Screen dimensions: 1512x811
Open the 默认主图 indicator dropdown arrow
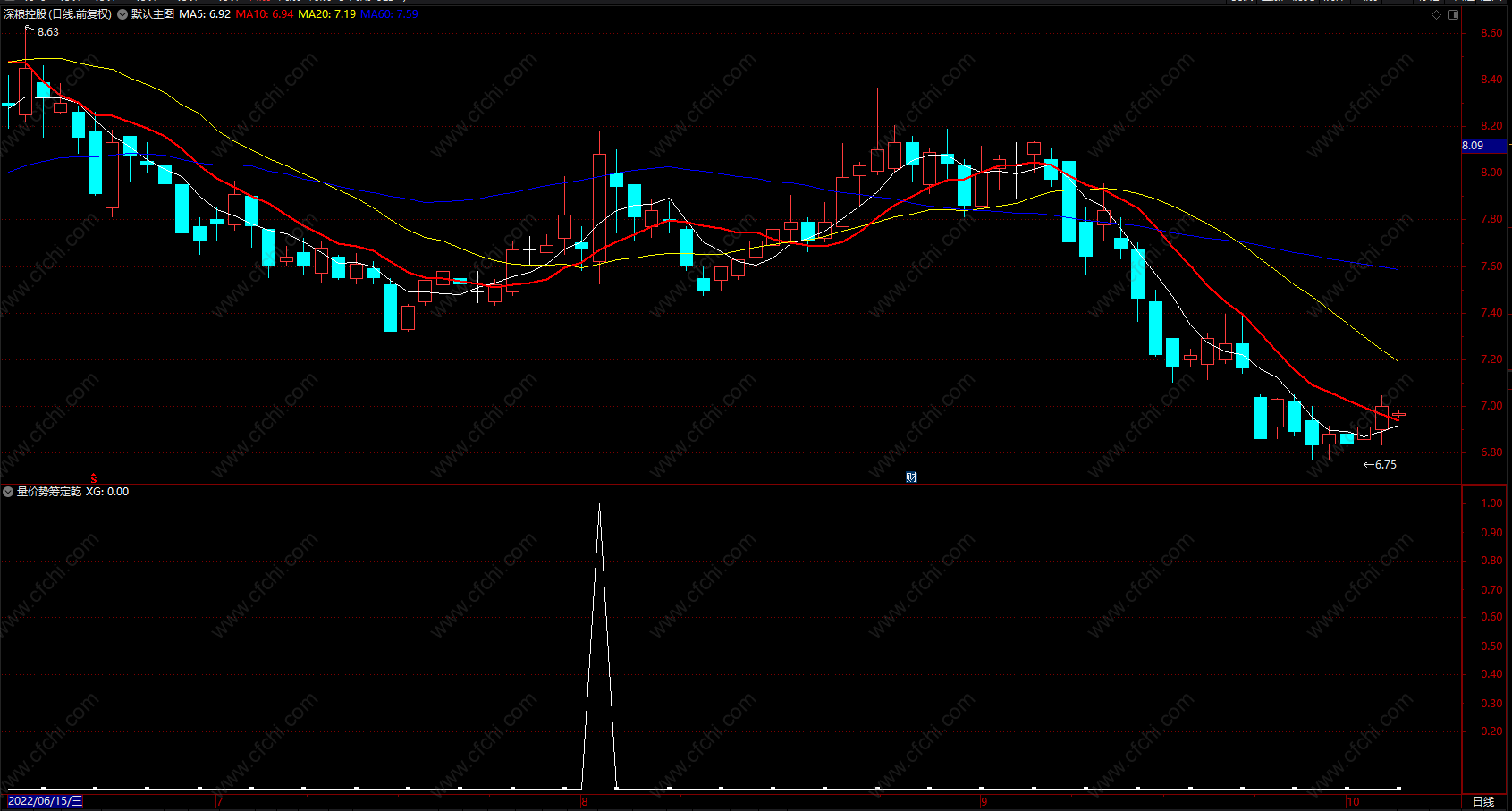[122, 14]
